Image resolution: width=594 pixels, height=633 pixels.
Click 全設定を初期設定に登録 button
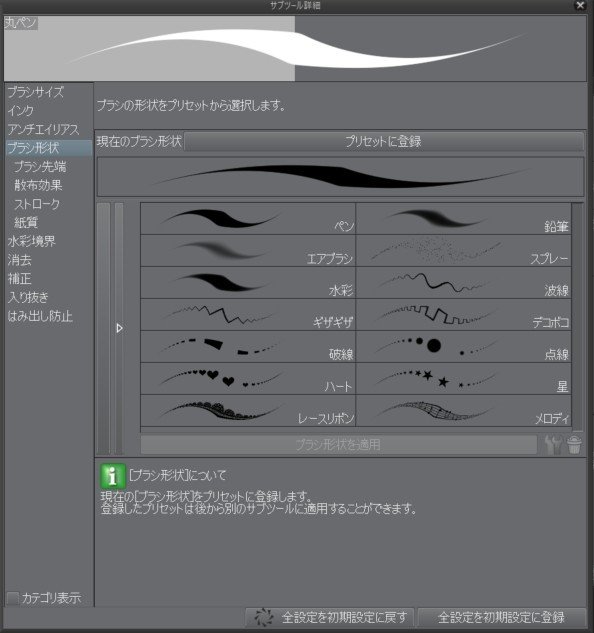click(x=501, y=617)
